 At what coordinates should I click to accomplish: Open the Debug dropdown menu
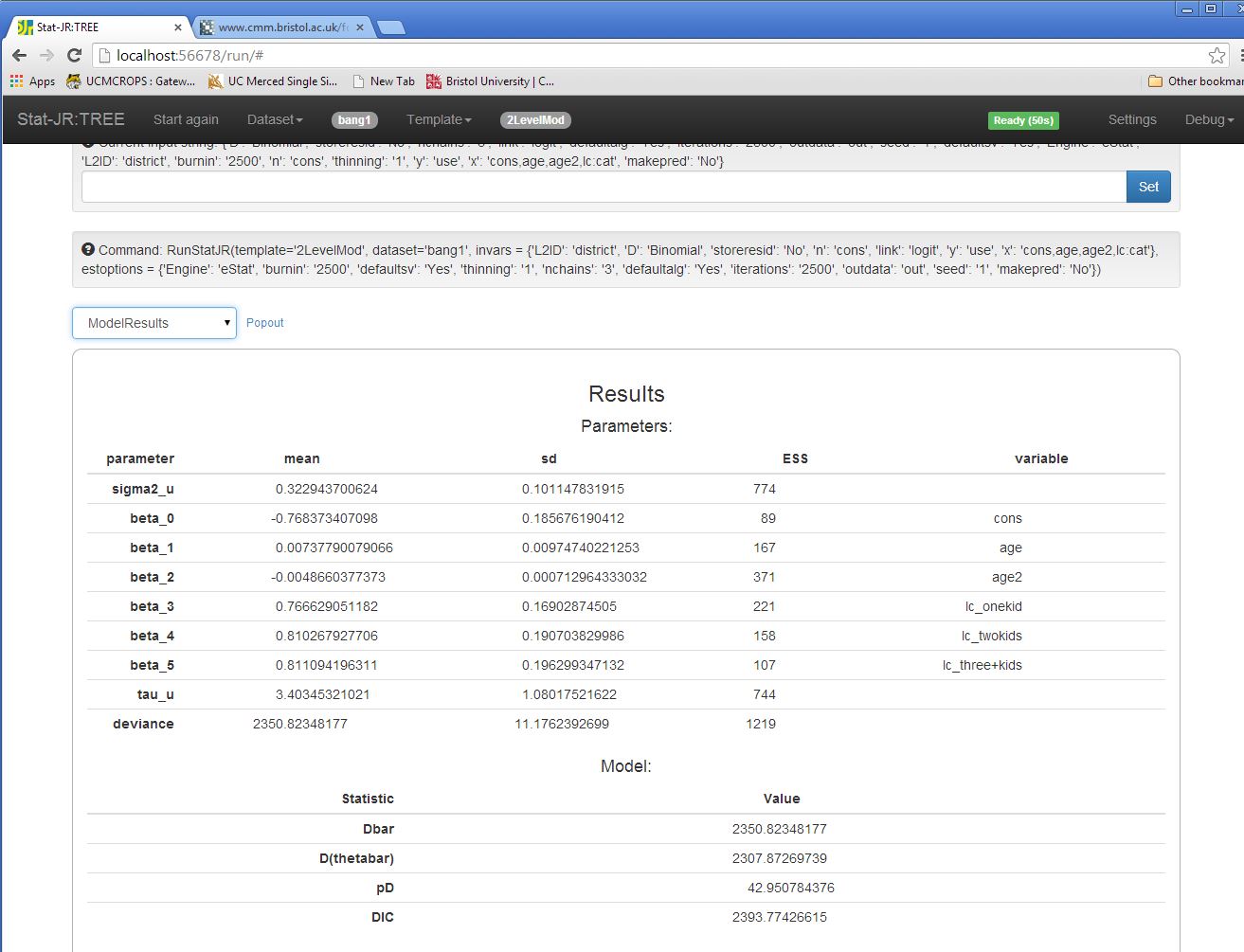1209,120
